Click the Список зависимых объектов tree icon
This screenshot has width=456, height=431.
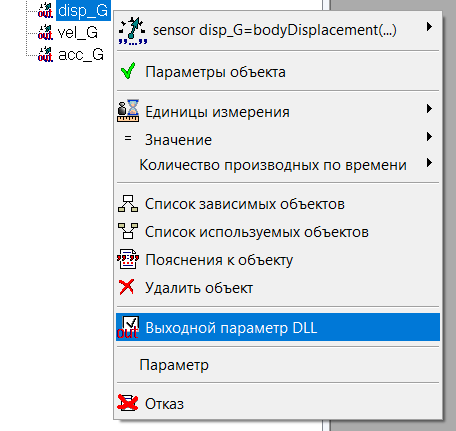tap(128, 204)
